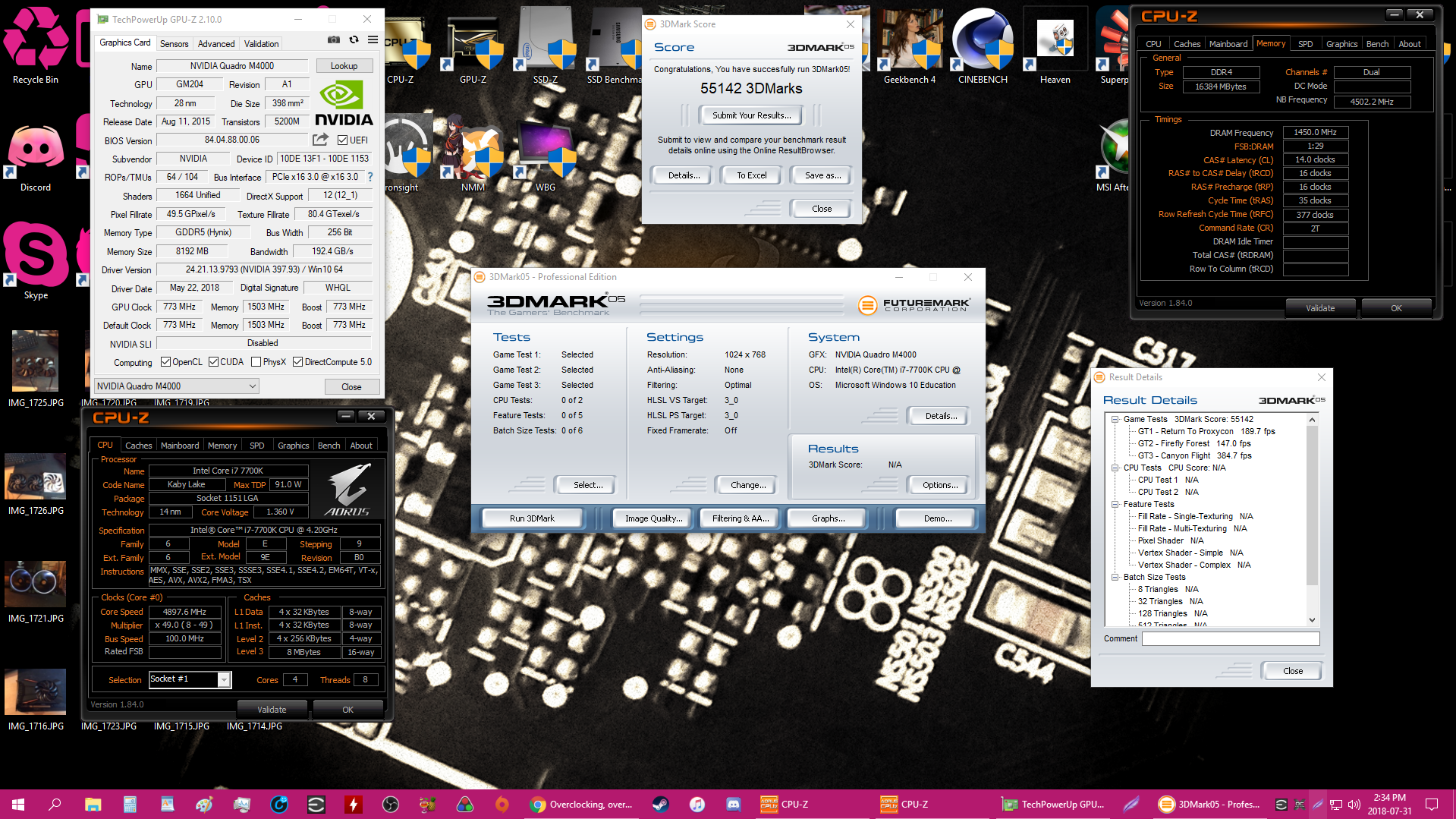Click the Graphs button in 3DMark05
Screen dimensions: 1456x819
[x=828, y=518]
